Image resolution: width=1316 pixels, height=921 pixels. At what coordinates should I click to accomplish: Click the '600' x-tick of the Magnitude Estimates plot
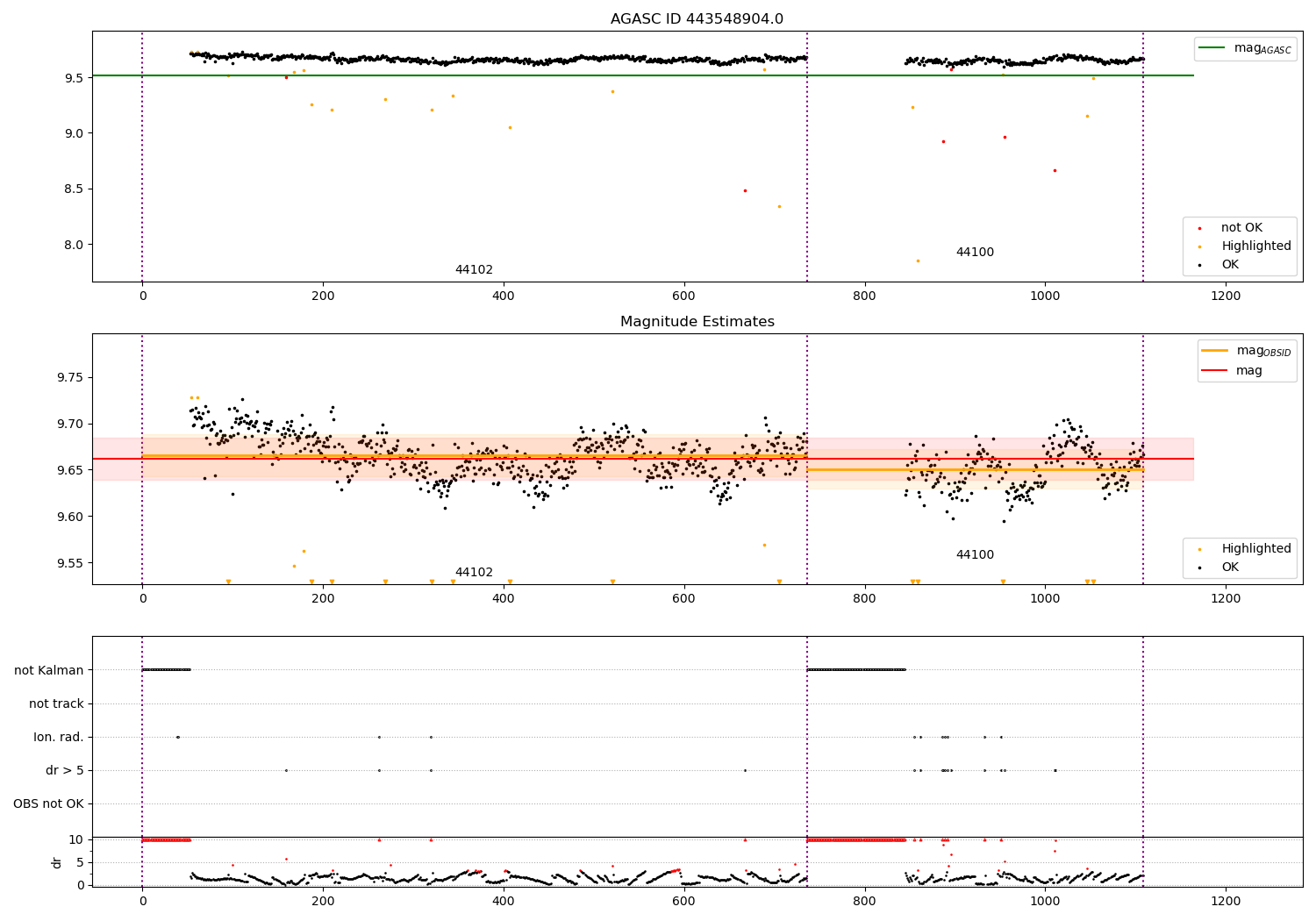pyautogui.click(x=683, y=599)
